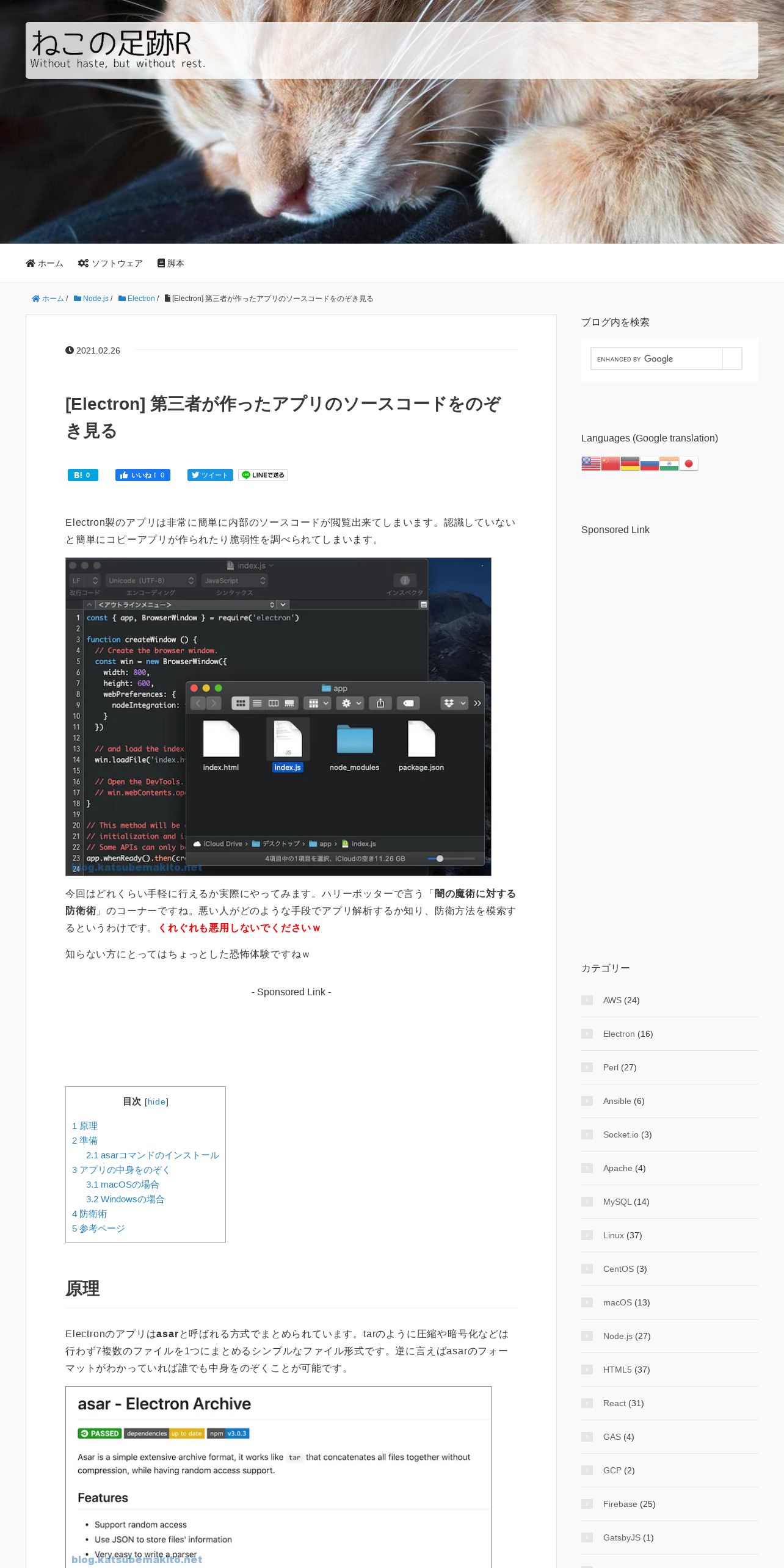Jump to section 2 準備 in contents
This screenshot has width=784, height=1568.
[x=85, y=1141]
